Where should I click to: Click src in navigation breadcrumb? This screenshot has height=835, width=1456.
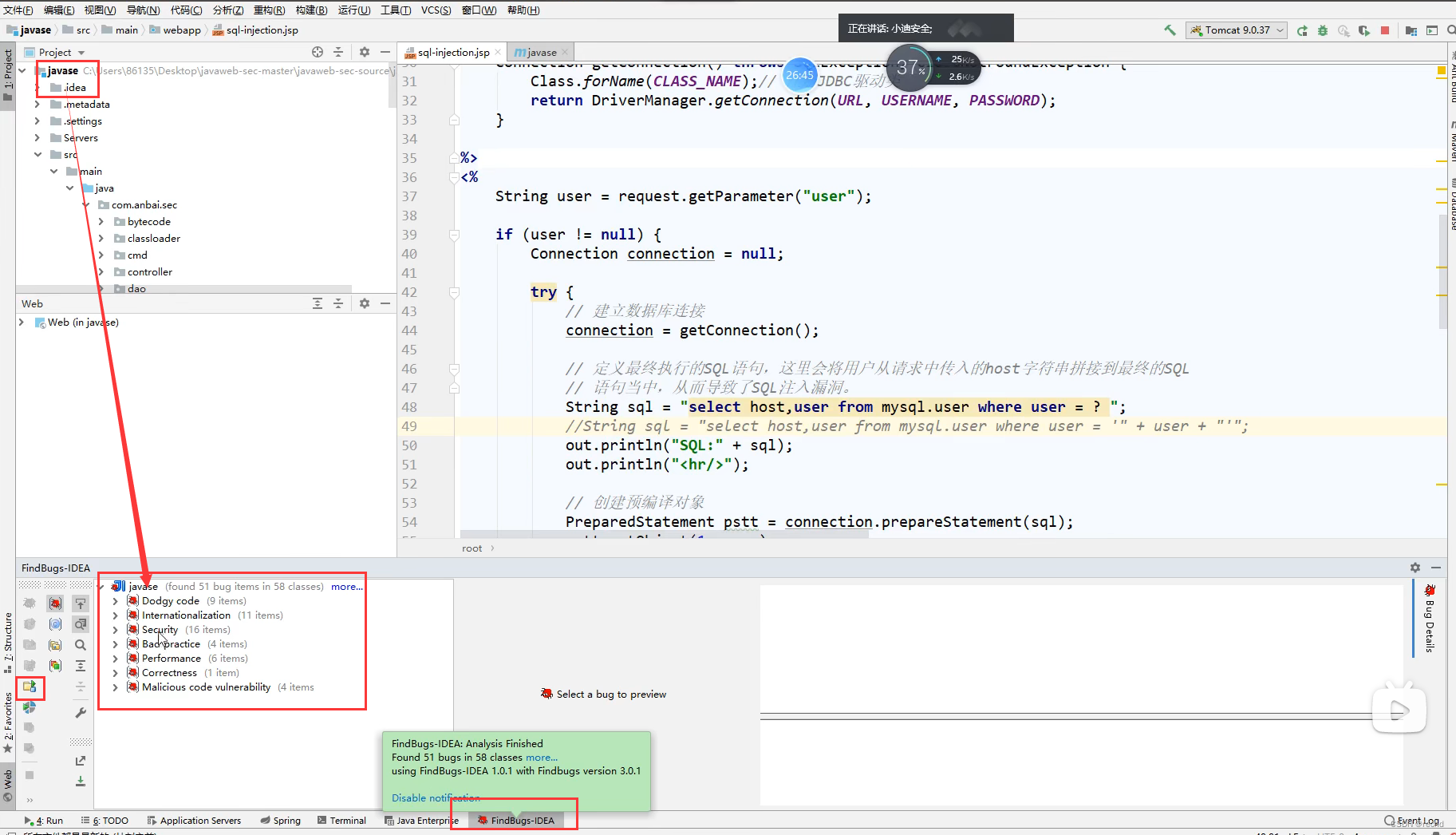[77, 30]
